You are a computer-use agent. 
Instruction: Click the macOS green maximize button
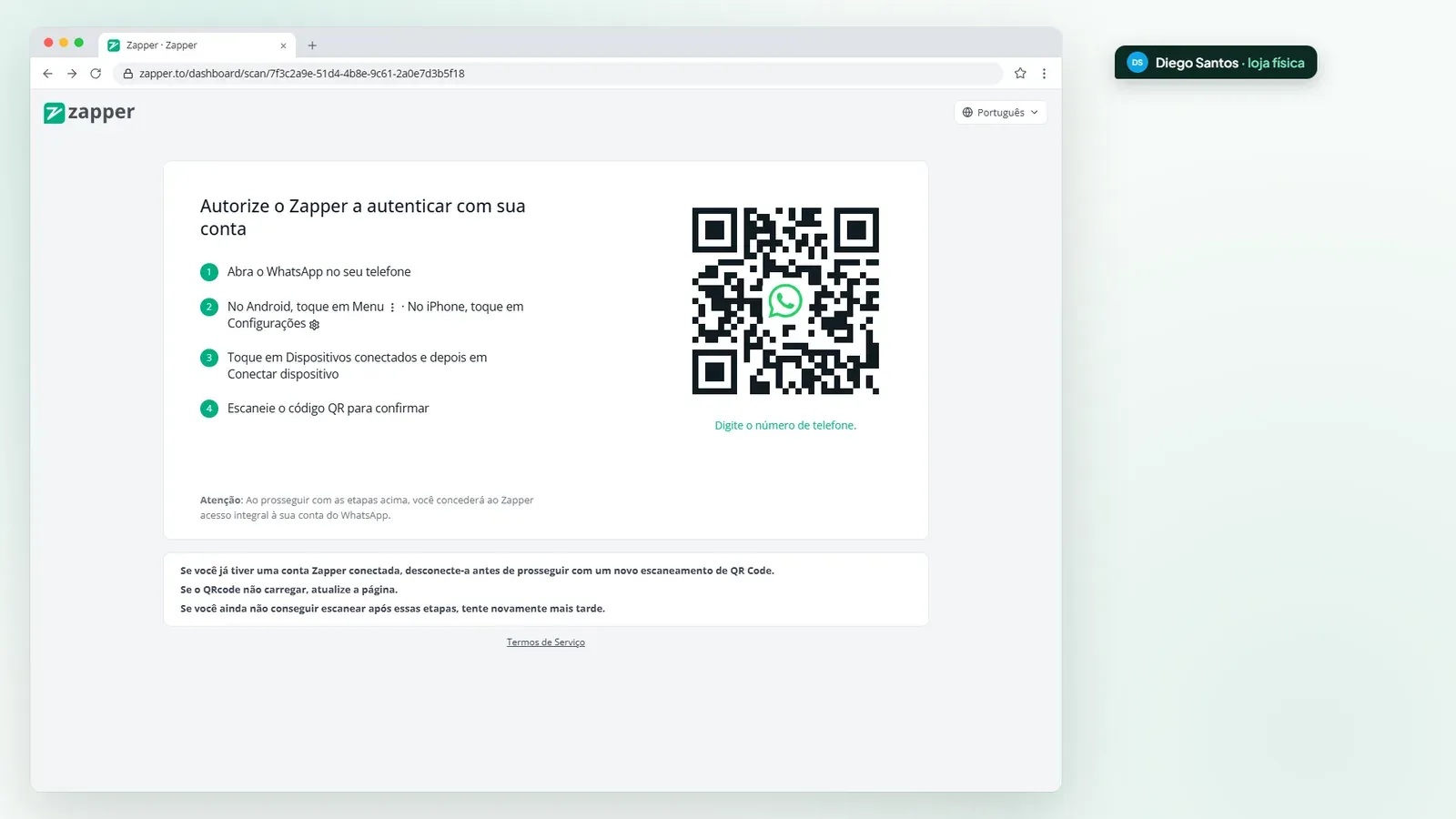point(79,43)
